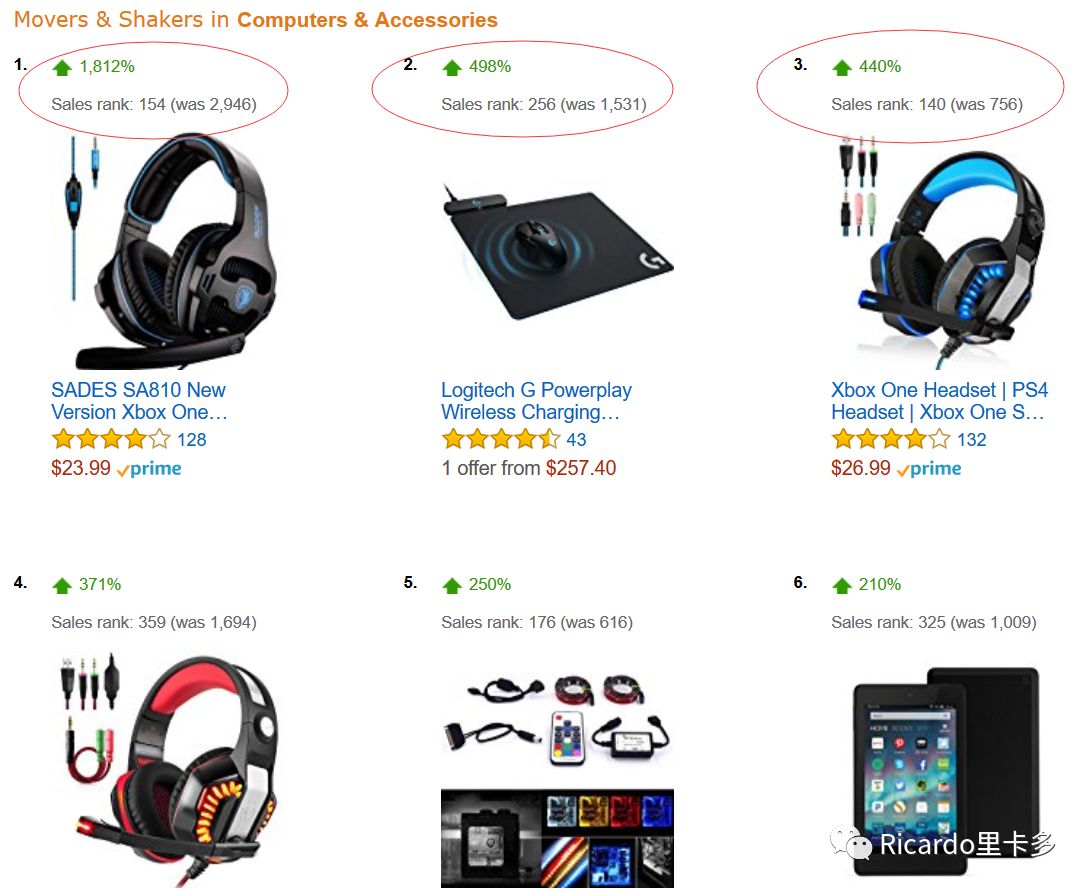
Task: Click the green up arrow beside 250%
Action: [x=452, y=585]
